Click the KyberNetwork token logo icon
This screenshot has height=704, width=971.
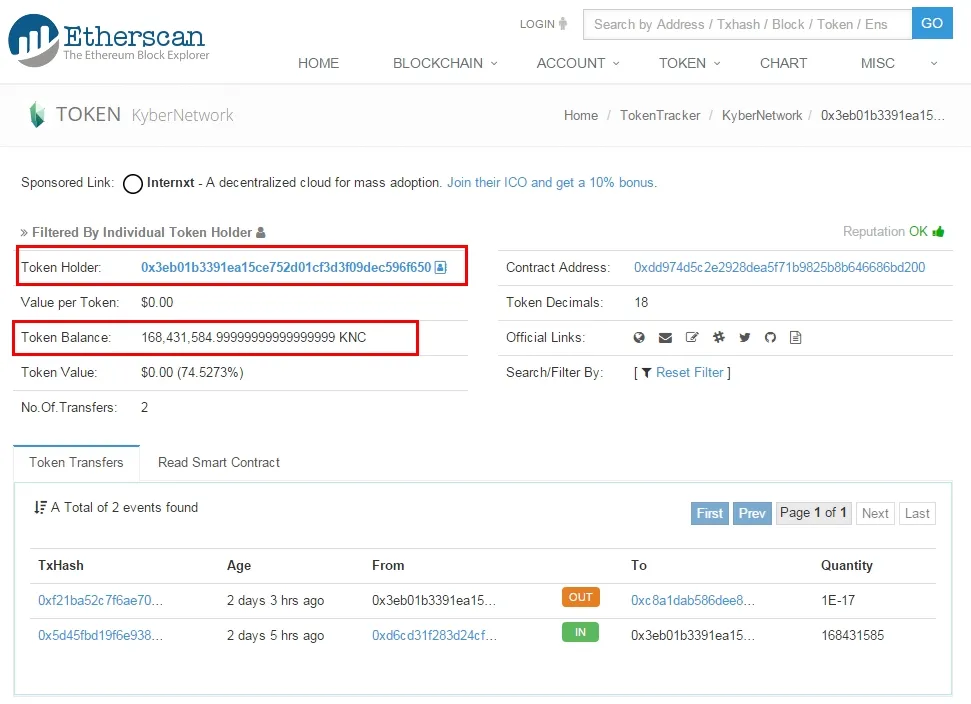click(37, 115)
